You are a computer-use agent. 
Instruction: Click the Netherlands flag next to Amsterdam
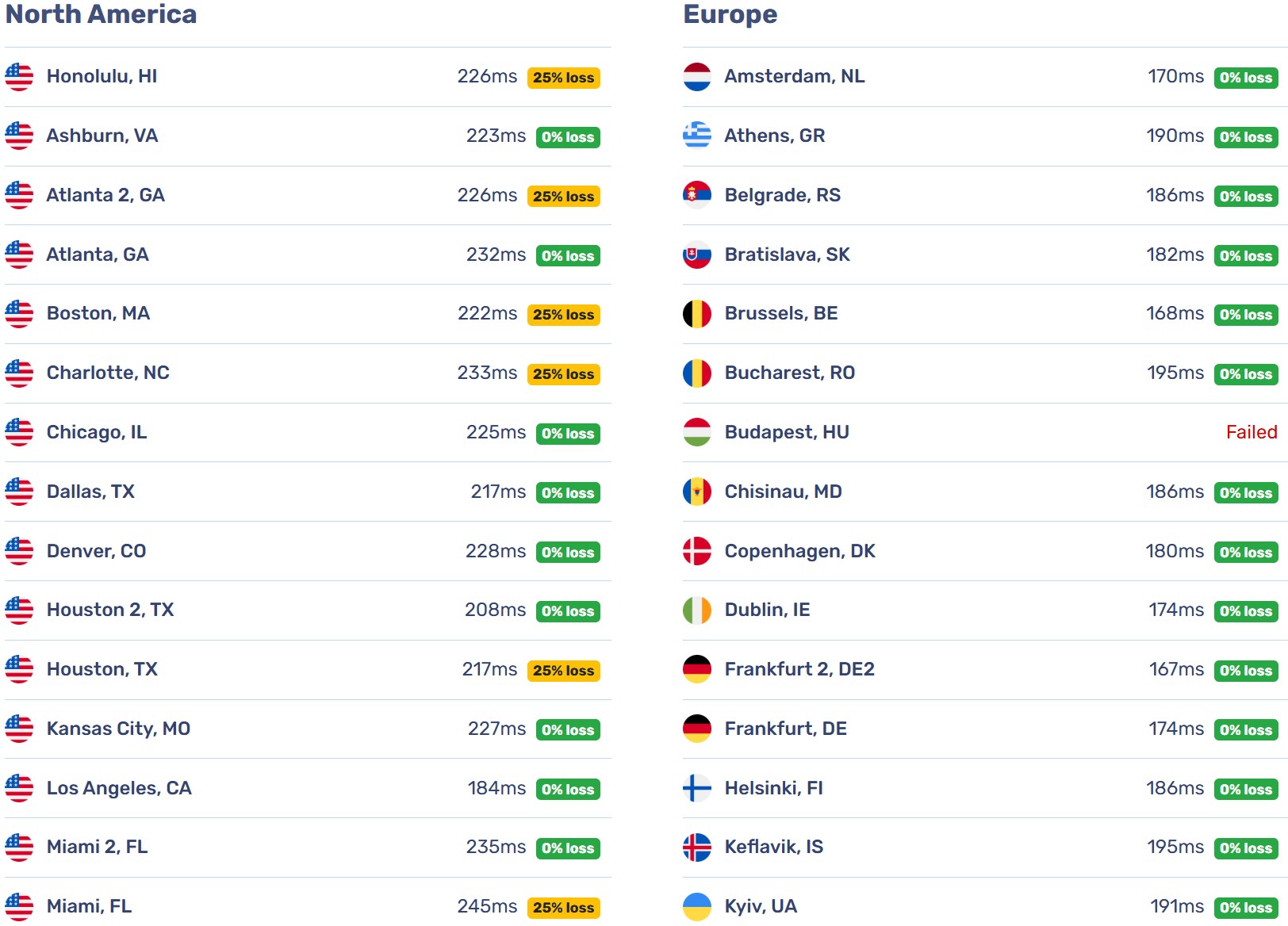pos(697,77)
